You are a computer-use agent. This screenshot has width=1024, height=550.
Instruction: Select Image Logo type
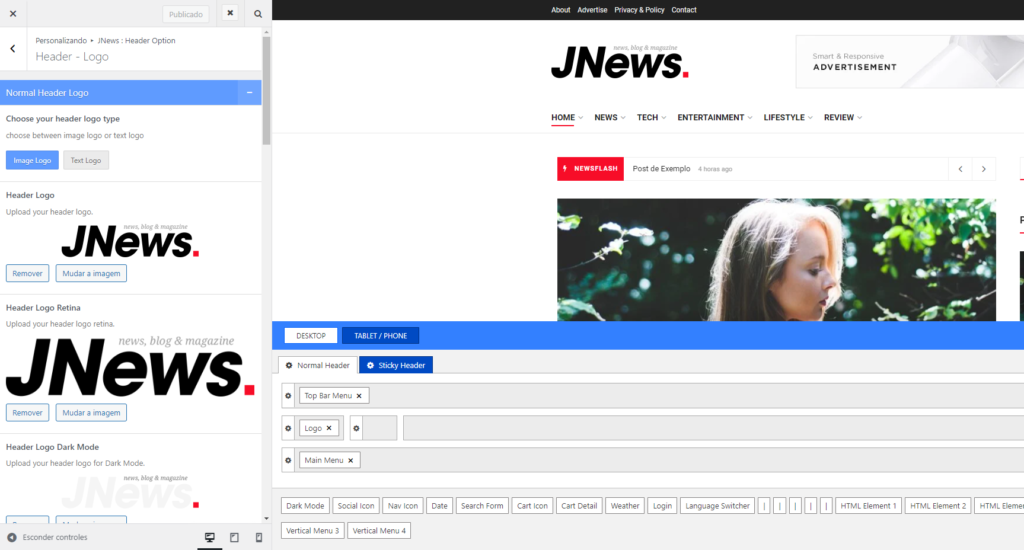(x=32, y=160)
